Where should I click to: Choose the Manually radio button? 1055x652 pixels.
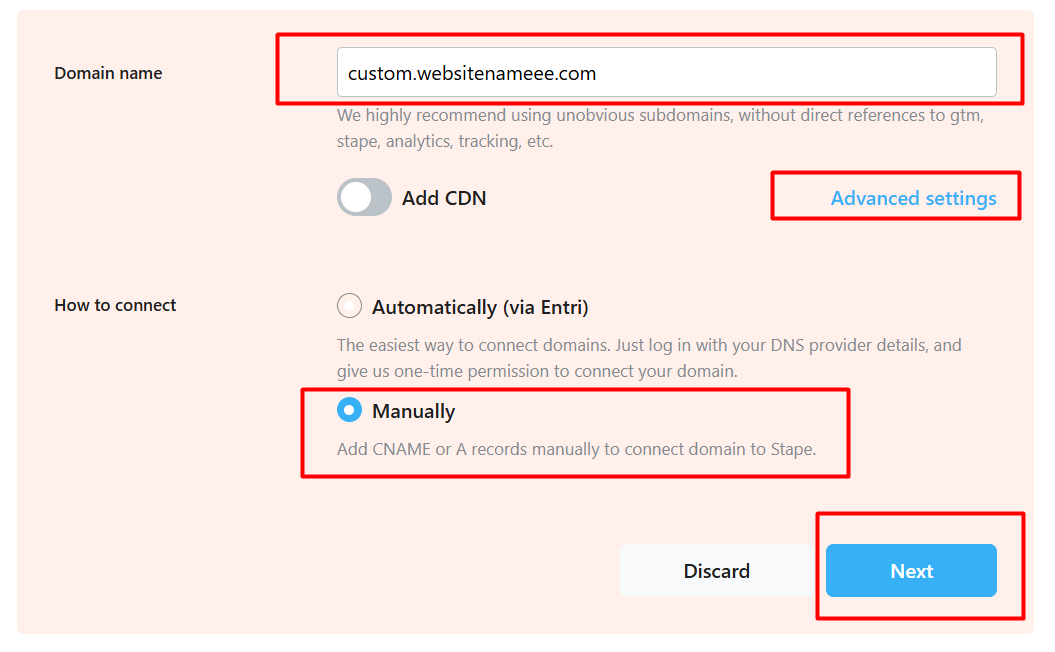click(349, 411)
